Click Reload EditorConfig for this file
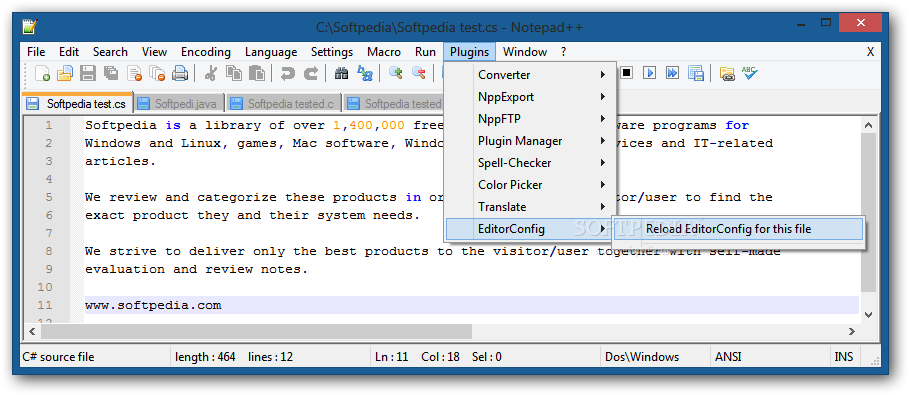 click(739, 229)
